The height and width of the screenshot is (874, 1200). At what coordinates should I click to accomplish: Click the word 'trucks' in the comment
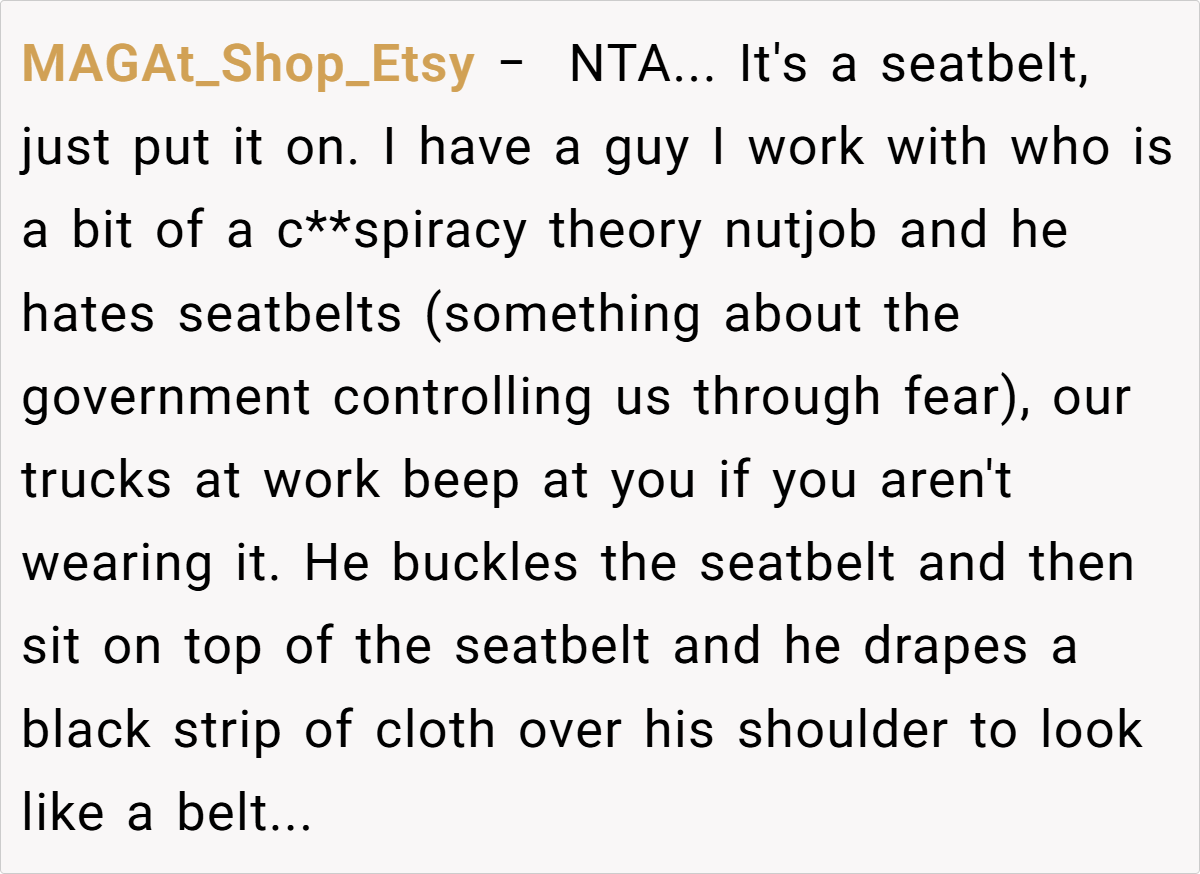click(93, 482)
